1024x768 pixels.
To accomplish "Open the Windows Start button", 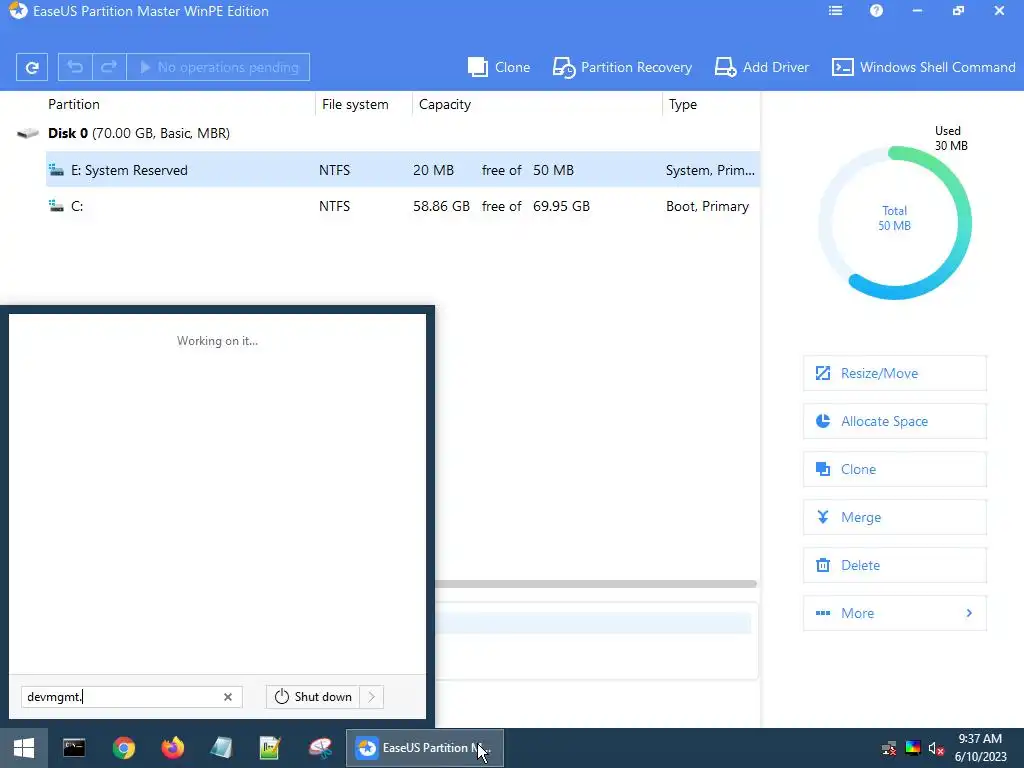I will (24, 748).
